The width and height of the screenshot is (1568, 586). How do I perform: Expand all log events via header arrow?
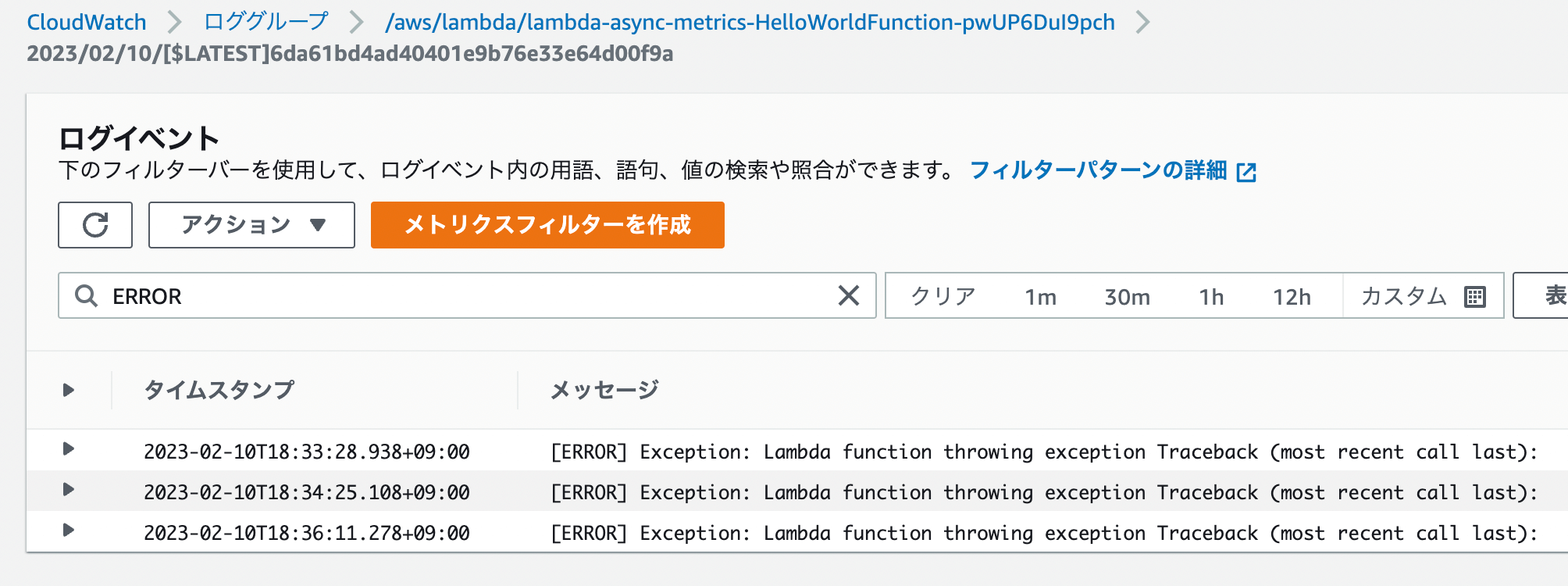click(x=69, y=390)
